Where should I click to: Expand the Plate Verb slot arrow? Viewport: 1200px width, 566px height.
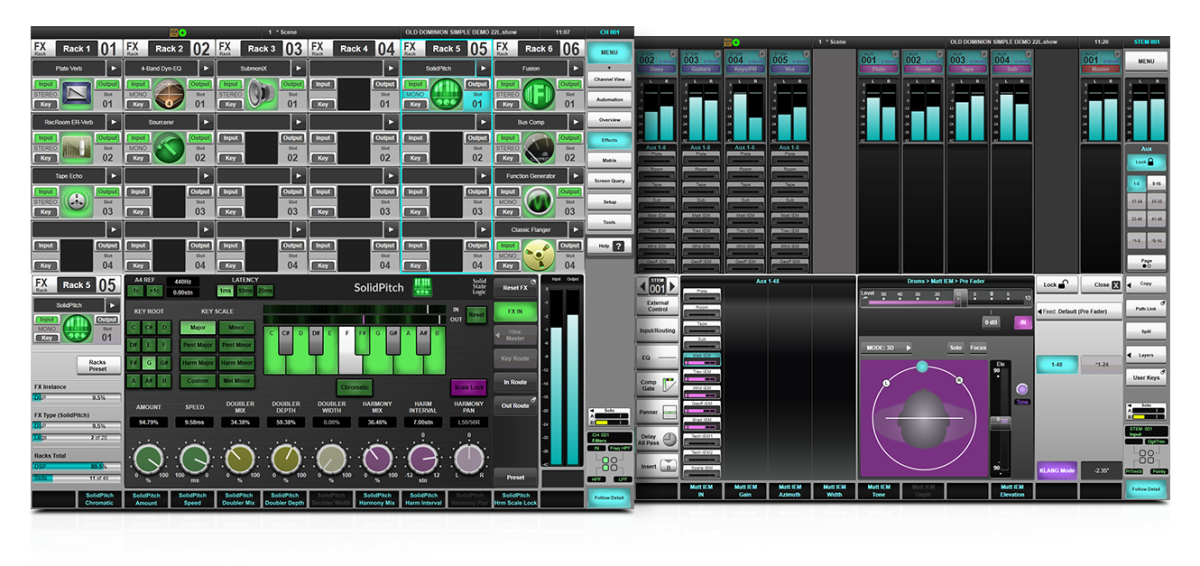(113, 66)
